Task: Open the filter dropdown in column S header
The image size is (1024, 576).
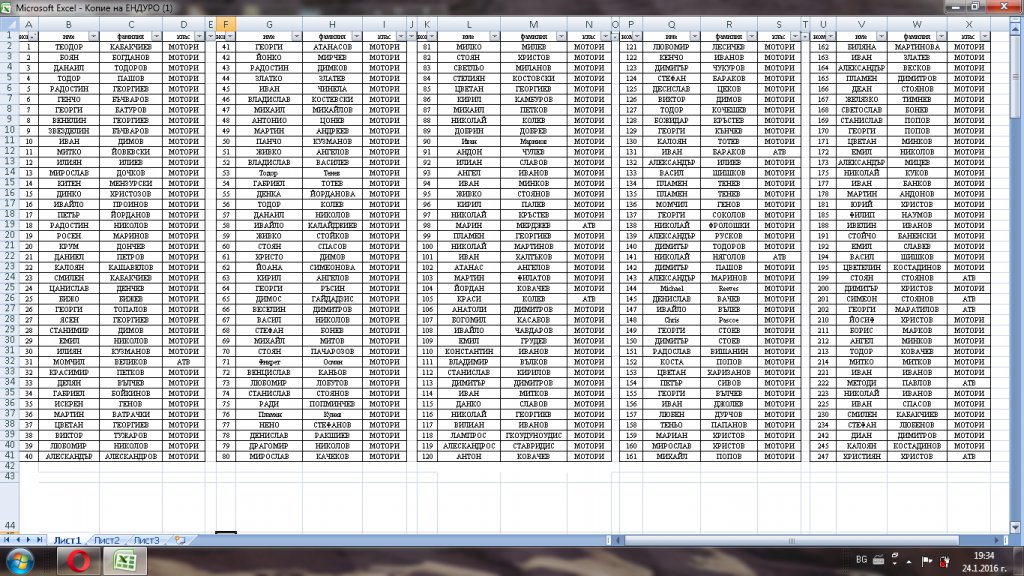Action: pyautogui.click(x=795, y=37)
